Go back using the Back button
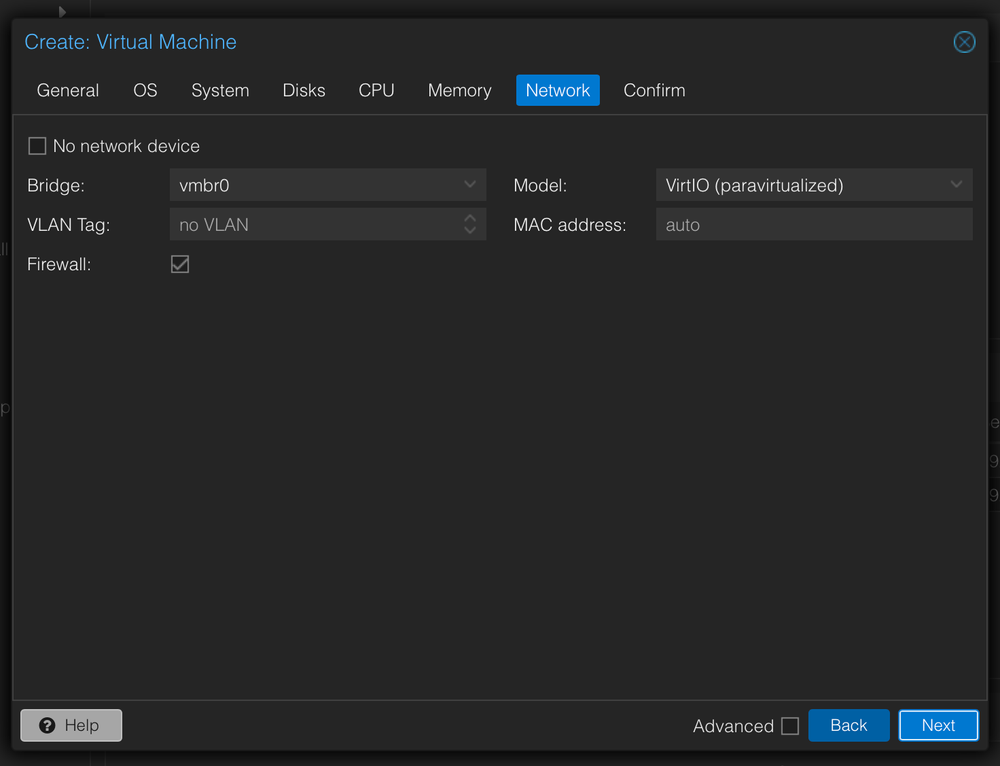This screenshot has width=1000, height=766. [x=848, y=725]
